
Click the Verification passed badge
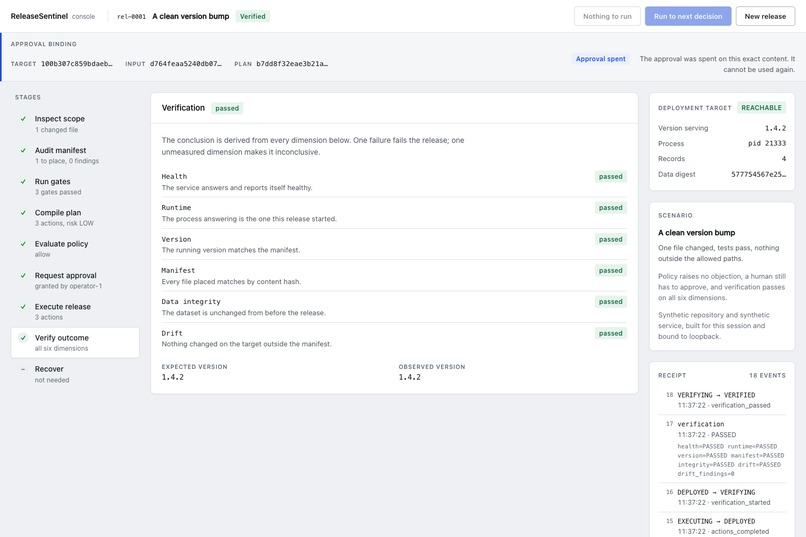[x=227, y=108]
